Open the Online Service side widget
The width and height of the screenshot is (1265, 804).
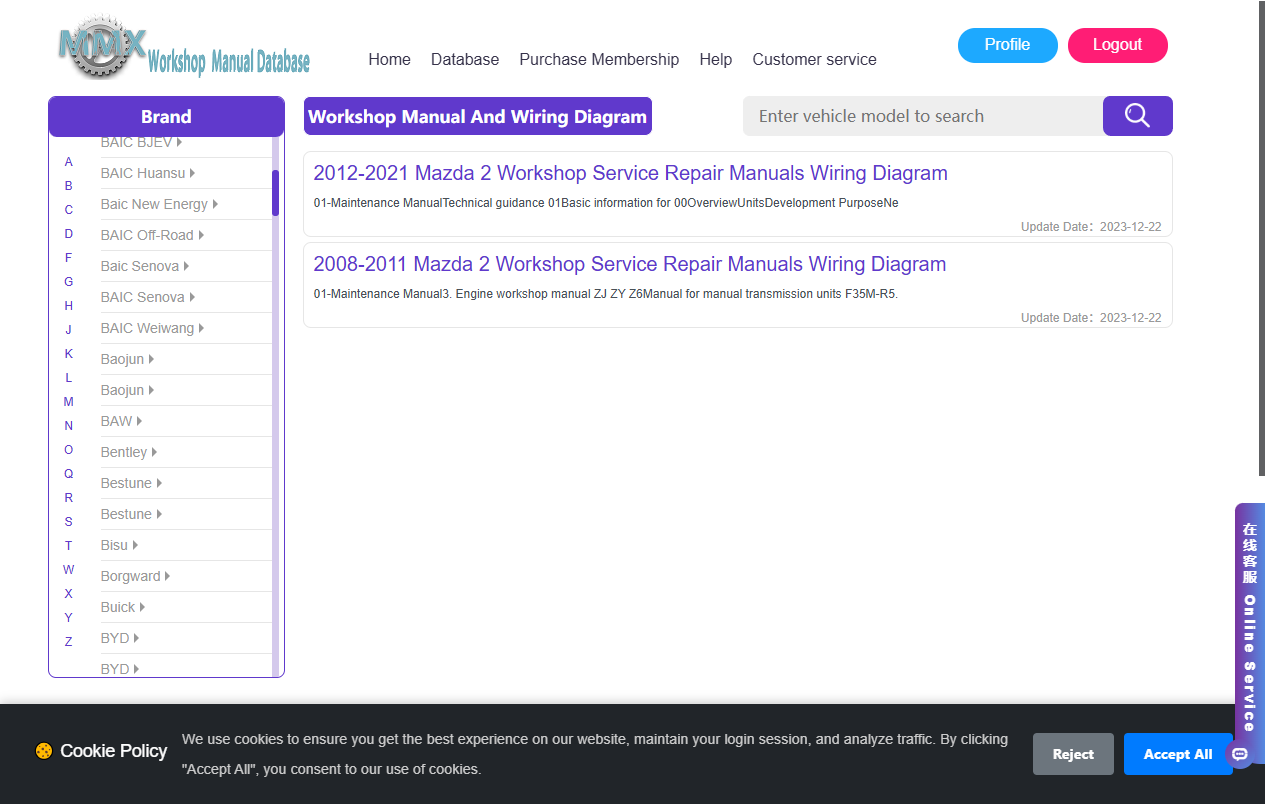click(x=1249, y=620)
